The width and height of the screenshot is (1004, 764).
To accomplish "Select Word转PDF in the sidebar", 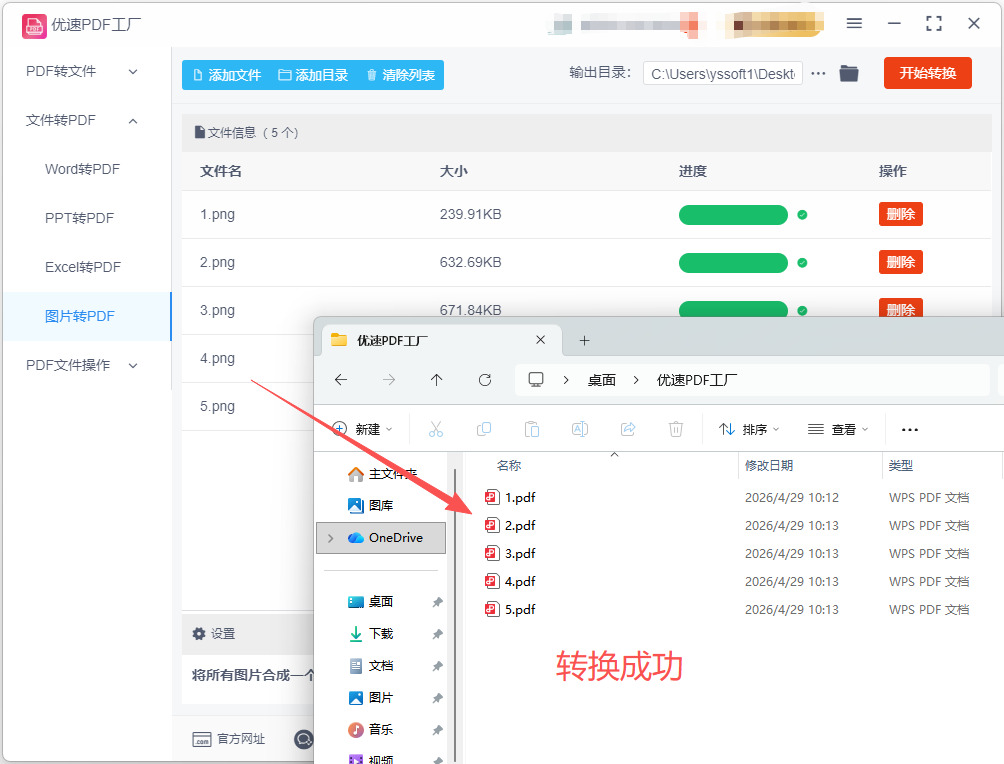I will [x=82, y=169].
